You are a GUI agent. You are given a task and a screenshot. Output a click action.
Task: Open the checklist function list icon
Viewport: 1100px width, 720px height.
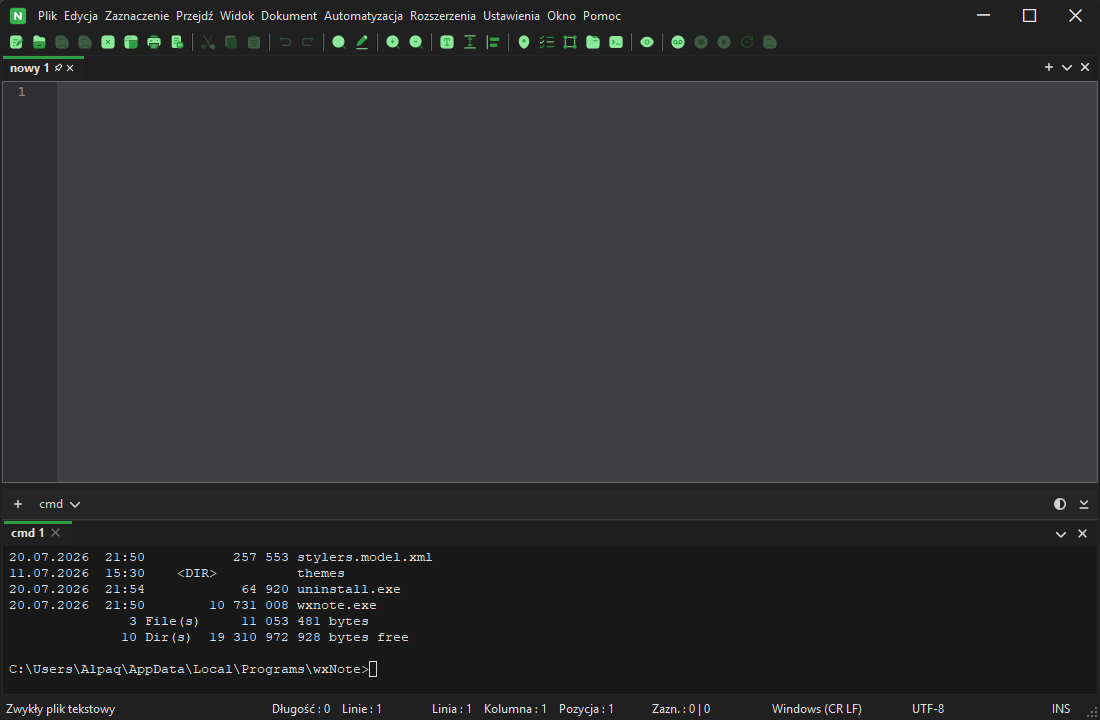[x=547, y=42]
